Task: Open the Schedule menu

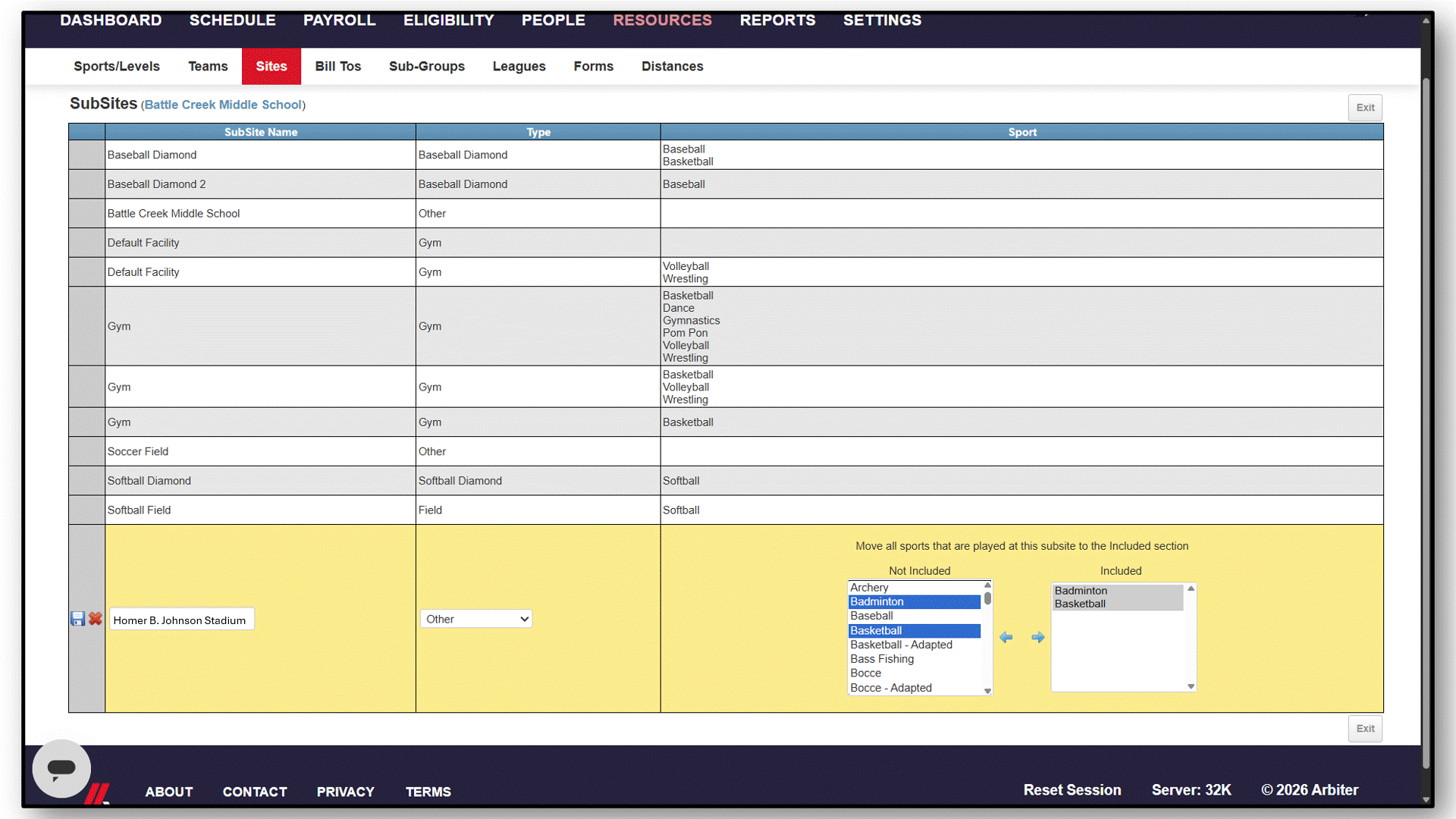Action: [x=233, y=20]
